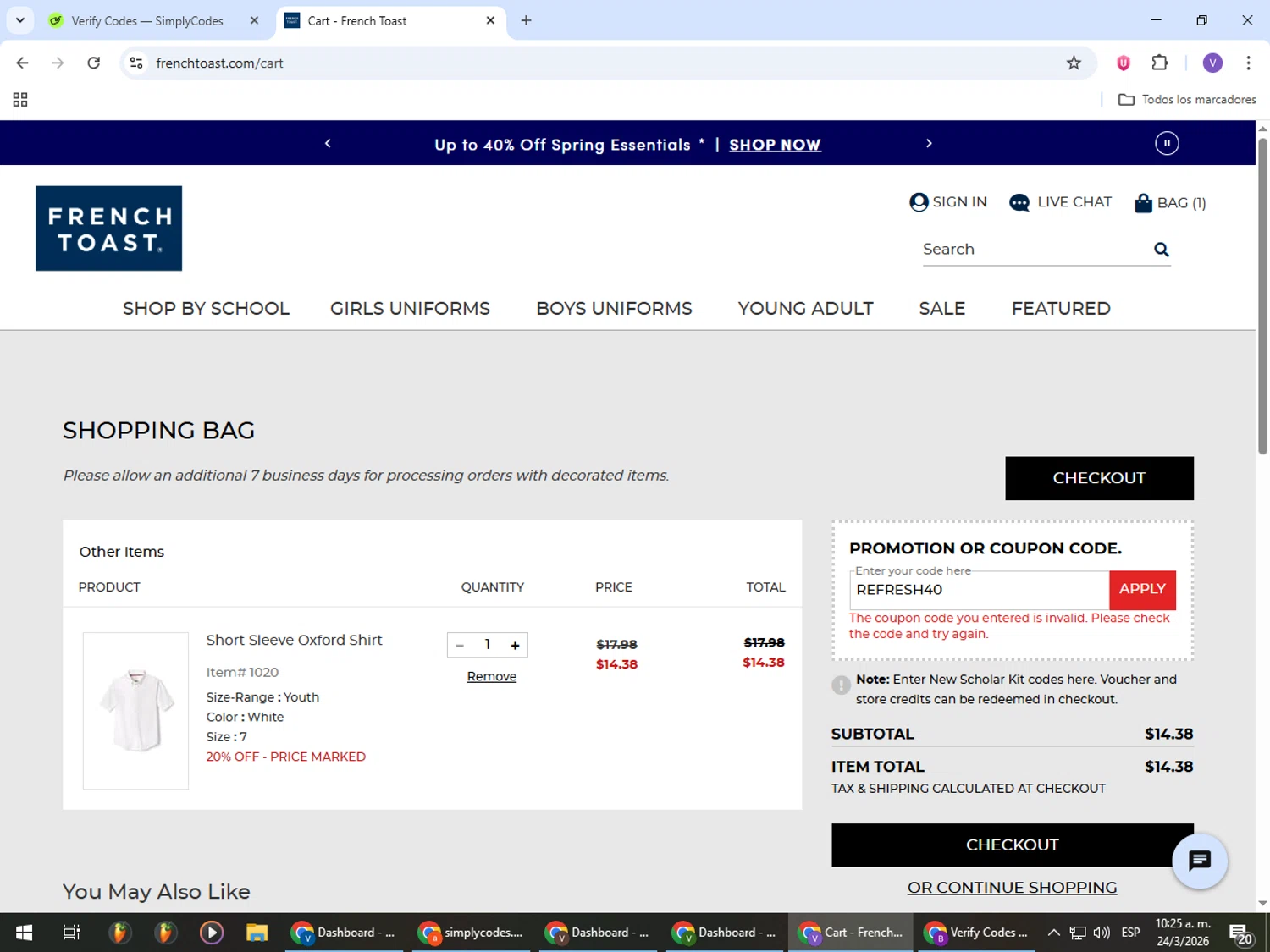The width and height of the screenshot is (1270, 952).
Task: Close the Cart - French Toast tab
Action: pos(490,20)
